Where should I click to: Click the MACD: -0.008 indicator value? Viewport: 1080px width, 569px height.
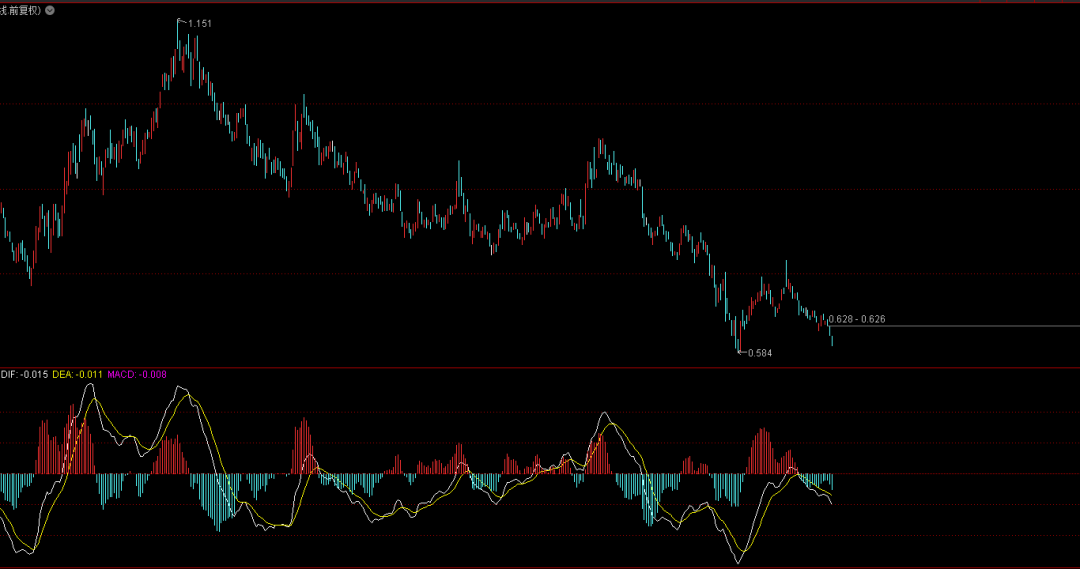tap(137, 374)
